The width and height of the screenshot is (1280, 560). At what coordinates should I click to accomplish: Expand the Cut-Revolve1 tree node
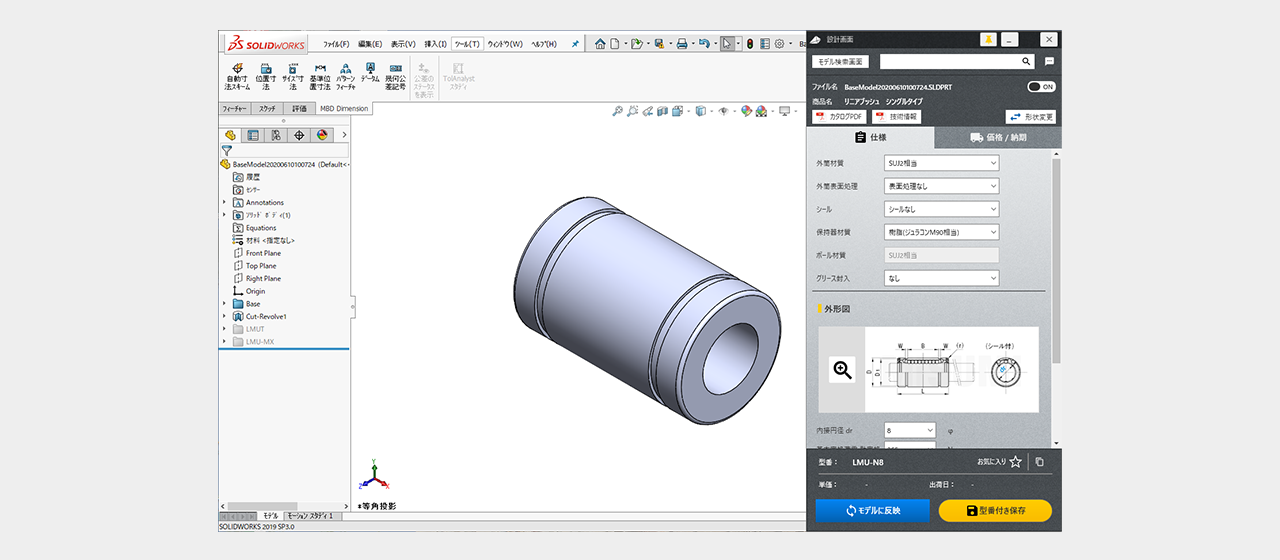coord(224,316)
